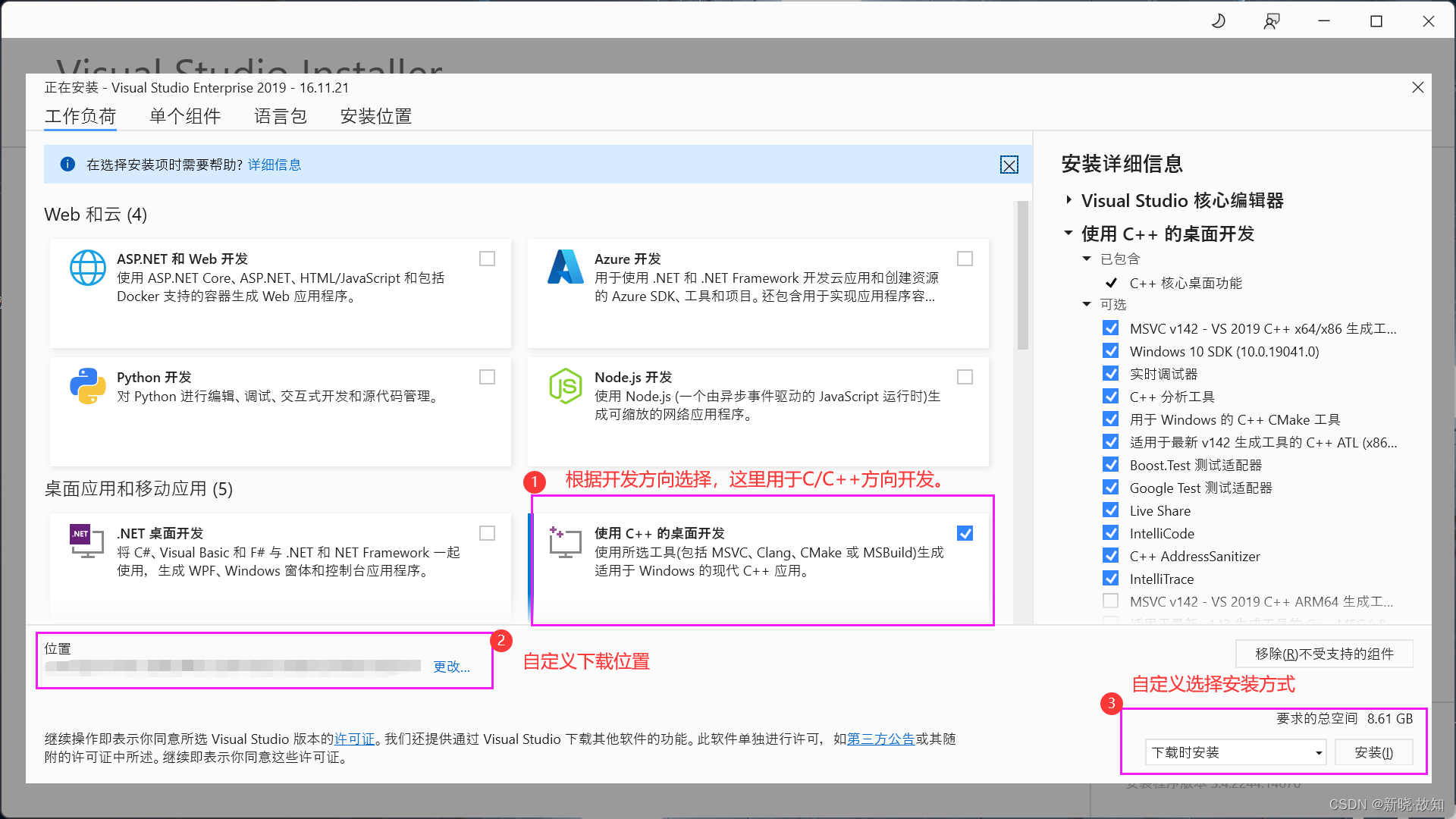Click the Node.js hexagon icon
Viewport: 1456px width, 819px height.
click(x=566, y=386)
